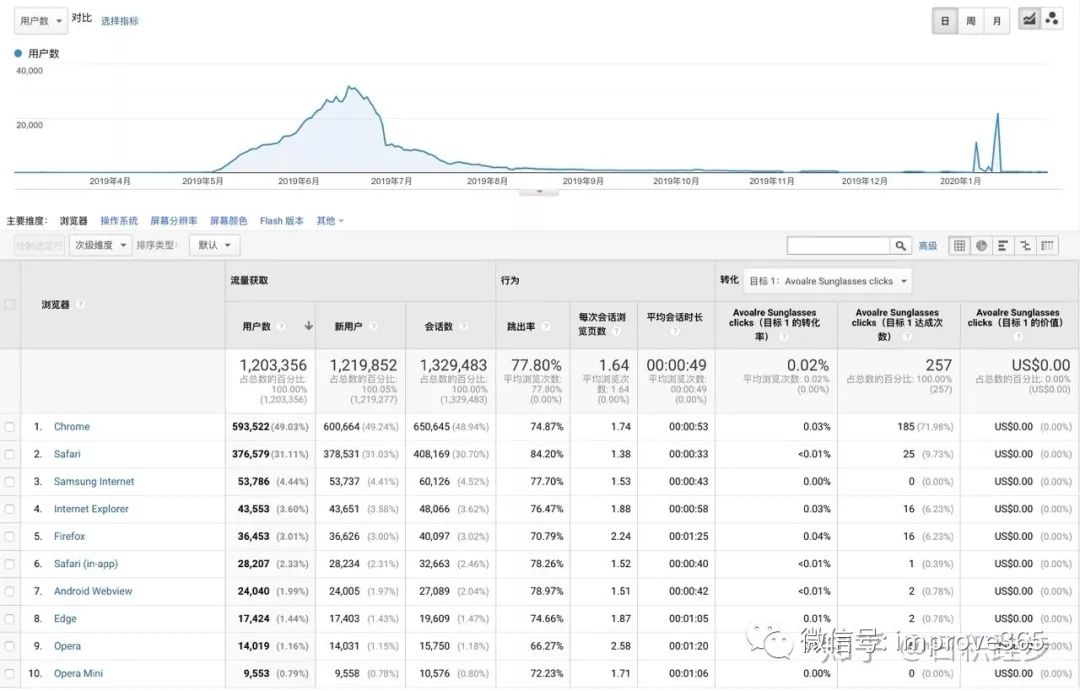Switch dimension to 操作系统
The width and height of the screenshot is (1080, 691).
119,220
